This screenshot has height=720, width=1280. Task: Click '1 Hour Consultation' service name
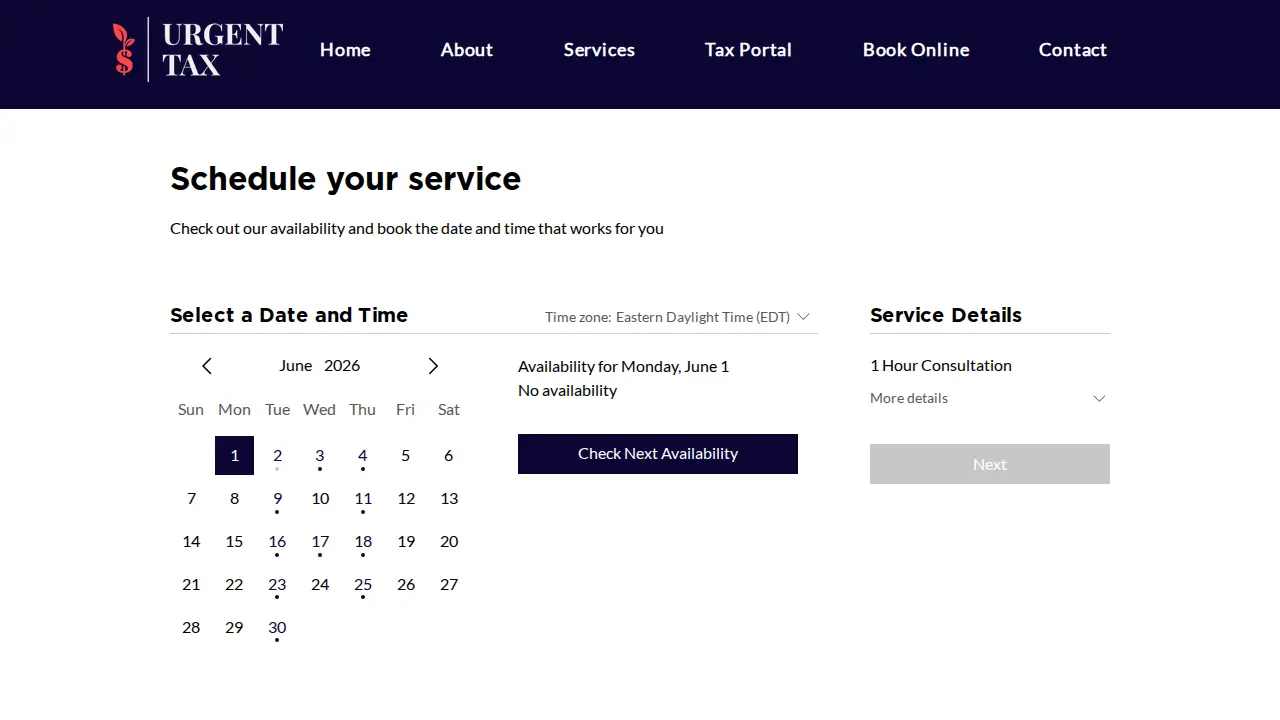click(x=941, y=366)
